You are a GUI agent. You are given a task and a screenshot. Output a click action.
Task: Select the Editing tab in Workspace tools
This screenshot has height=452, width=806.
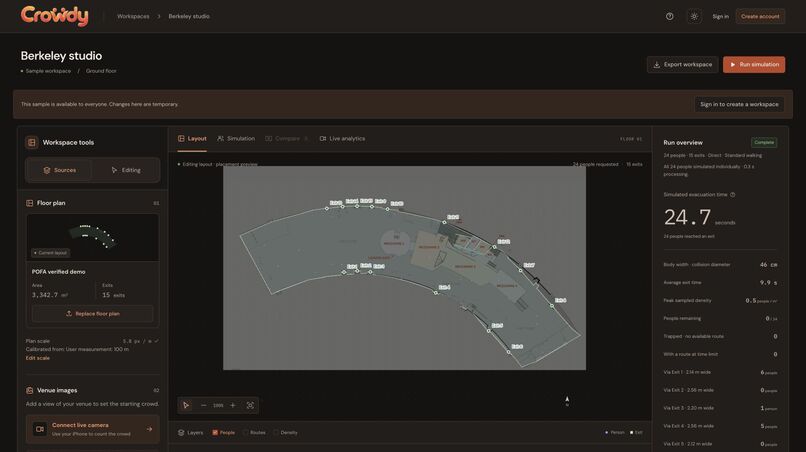[x=126, y=170]
